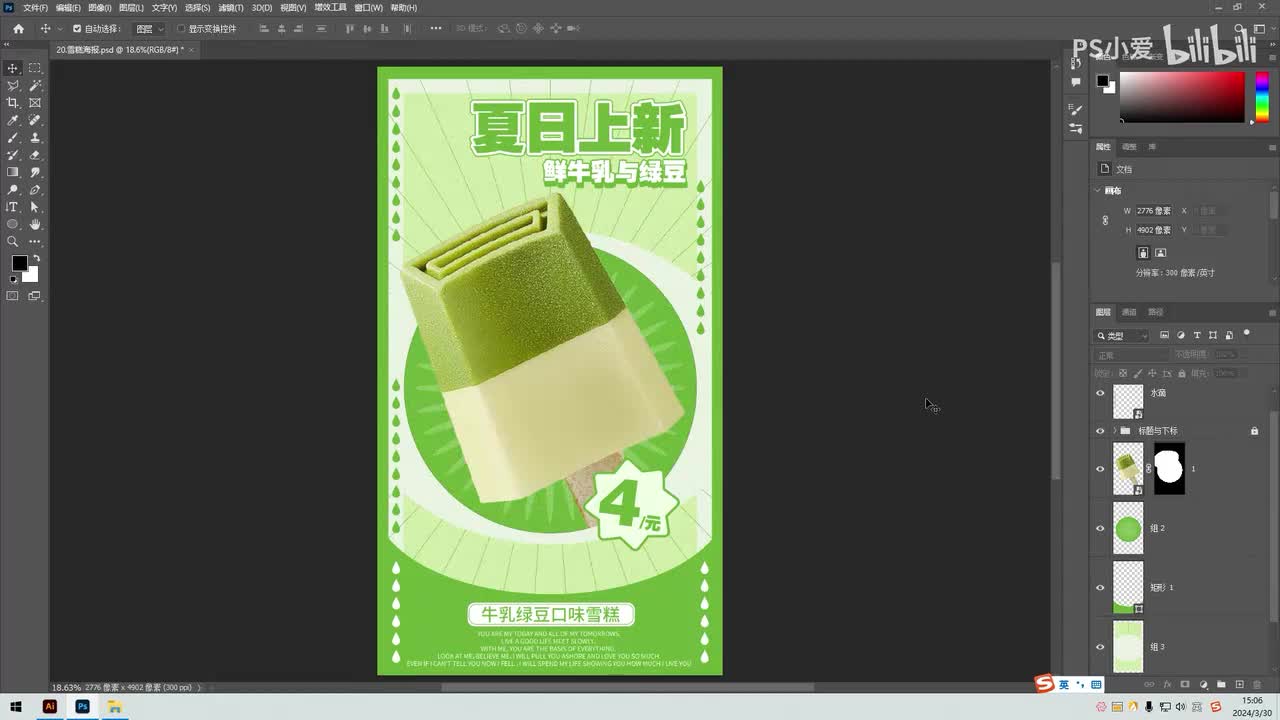This screenshot has width=1280, height=720.
Task: Click the foreground color black swatch
Action: tap(19, 263)
